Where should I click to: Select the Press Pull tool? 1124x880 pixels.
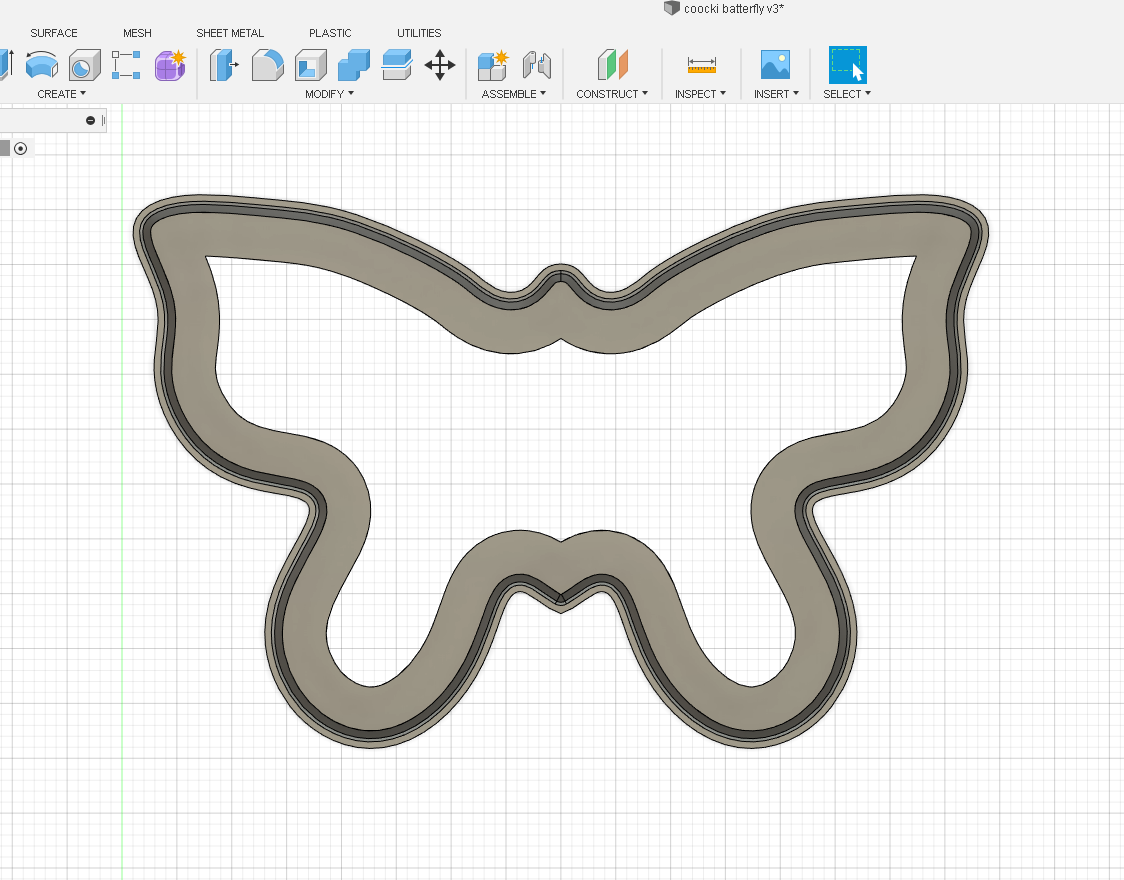tap(224, 65)
